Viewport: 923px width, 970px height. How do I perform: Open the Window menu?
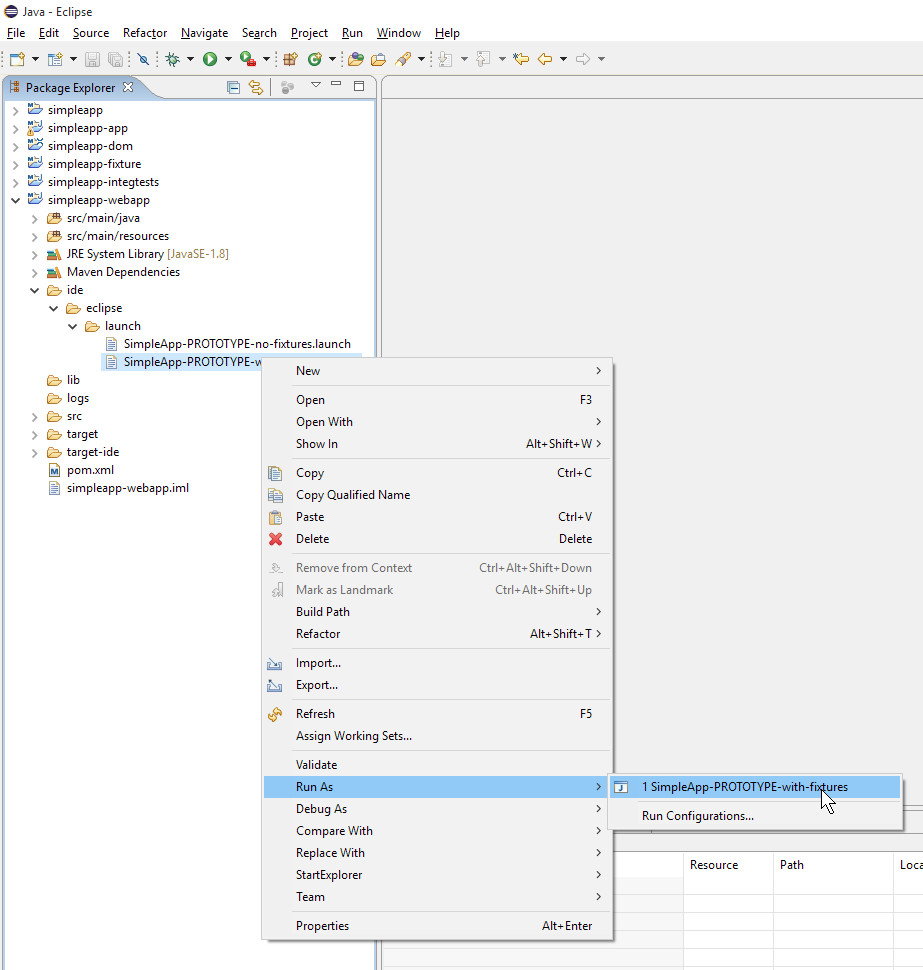[399, 33]
